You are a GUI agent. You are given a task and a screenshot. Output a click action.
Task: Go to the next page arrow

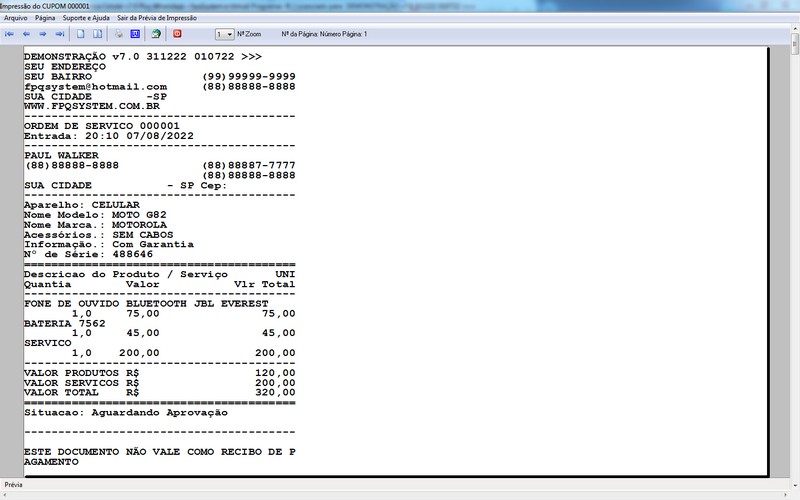(x=43, y=34)
